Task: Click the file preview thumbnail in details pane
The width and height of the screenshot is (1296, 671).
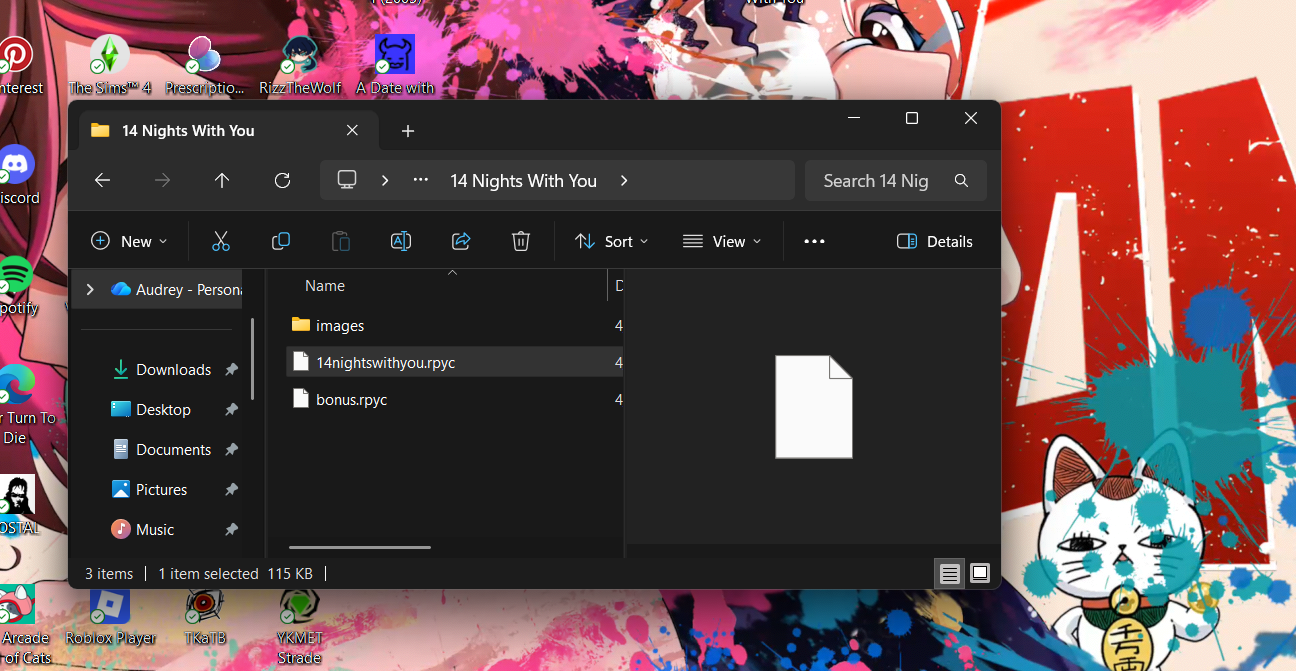Action: pyautogui.click(x=814, y=407)
